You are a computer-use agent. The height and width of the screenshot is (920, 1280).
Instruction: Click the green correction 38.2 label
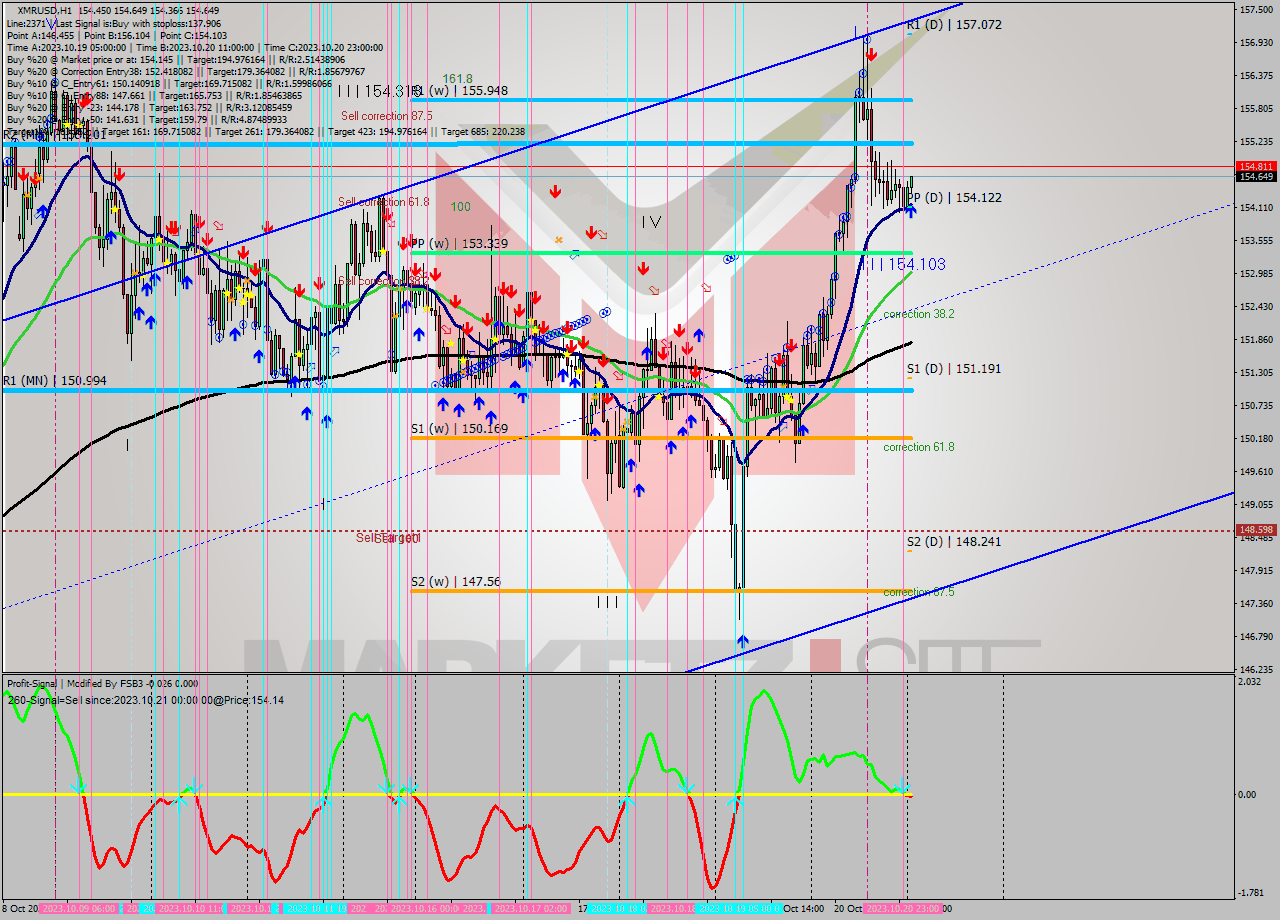point(918,314)
